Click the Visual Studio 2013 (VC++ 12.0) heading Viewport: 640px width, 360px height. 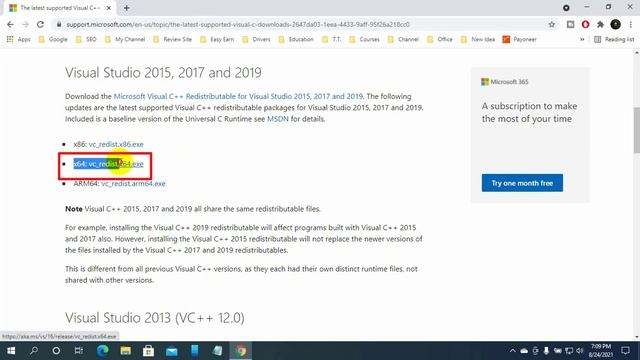tap(155, 318)
